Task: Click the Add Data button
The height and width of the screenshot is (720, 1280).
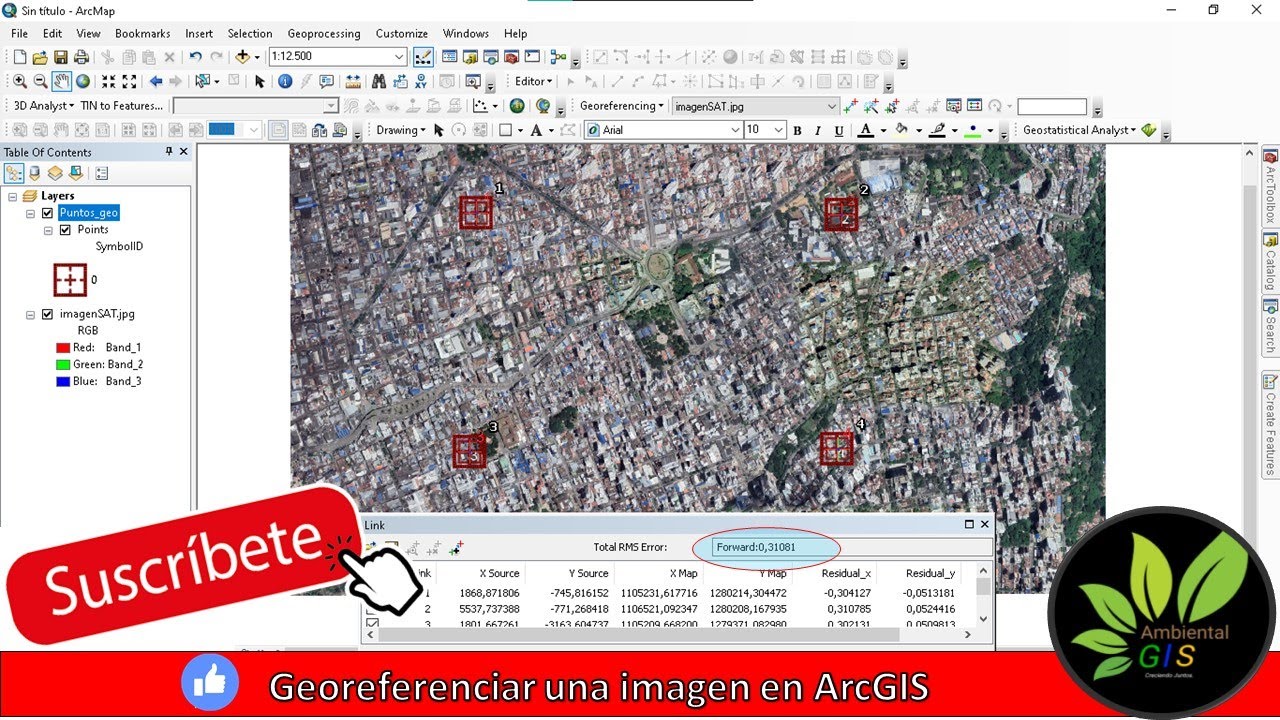Action: click(x=242, y=57)
